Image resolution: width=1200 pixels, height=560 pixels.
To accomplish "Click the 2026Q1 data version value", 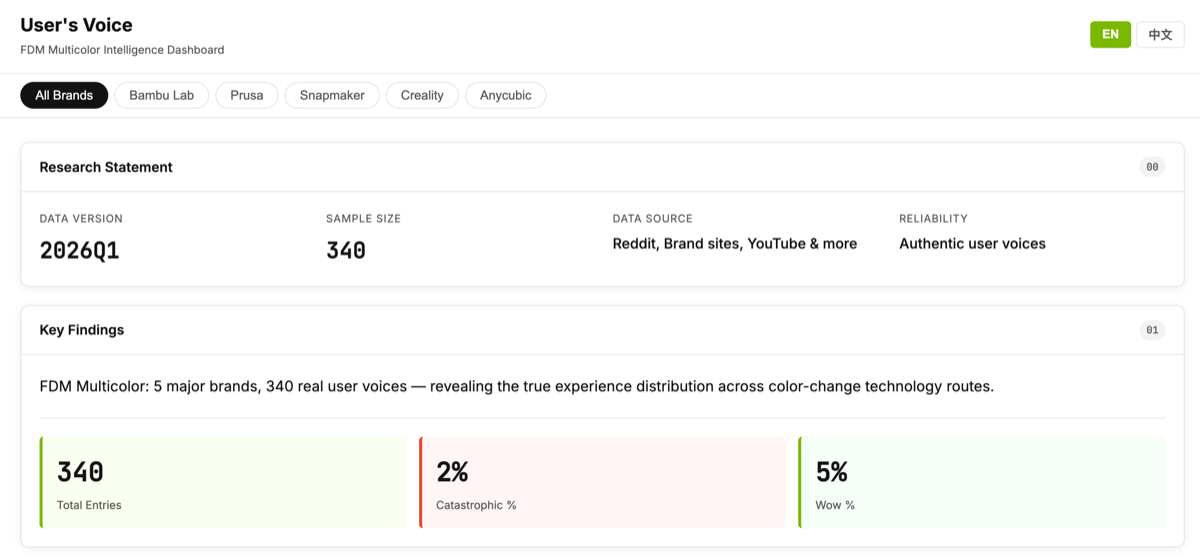I will tap(80, 250).
